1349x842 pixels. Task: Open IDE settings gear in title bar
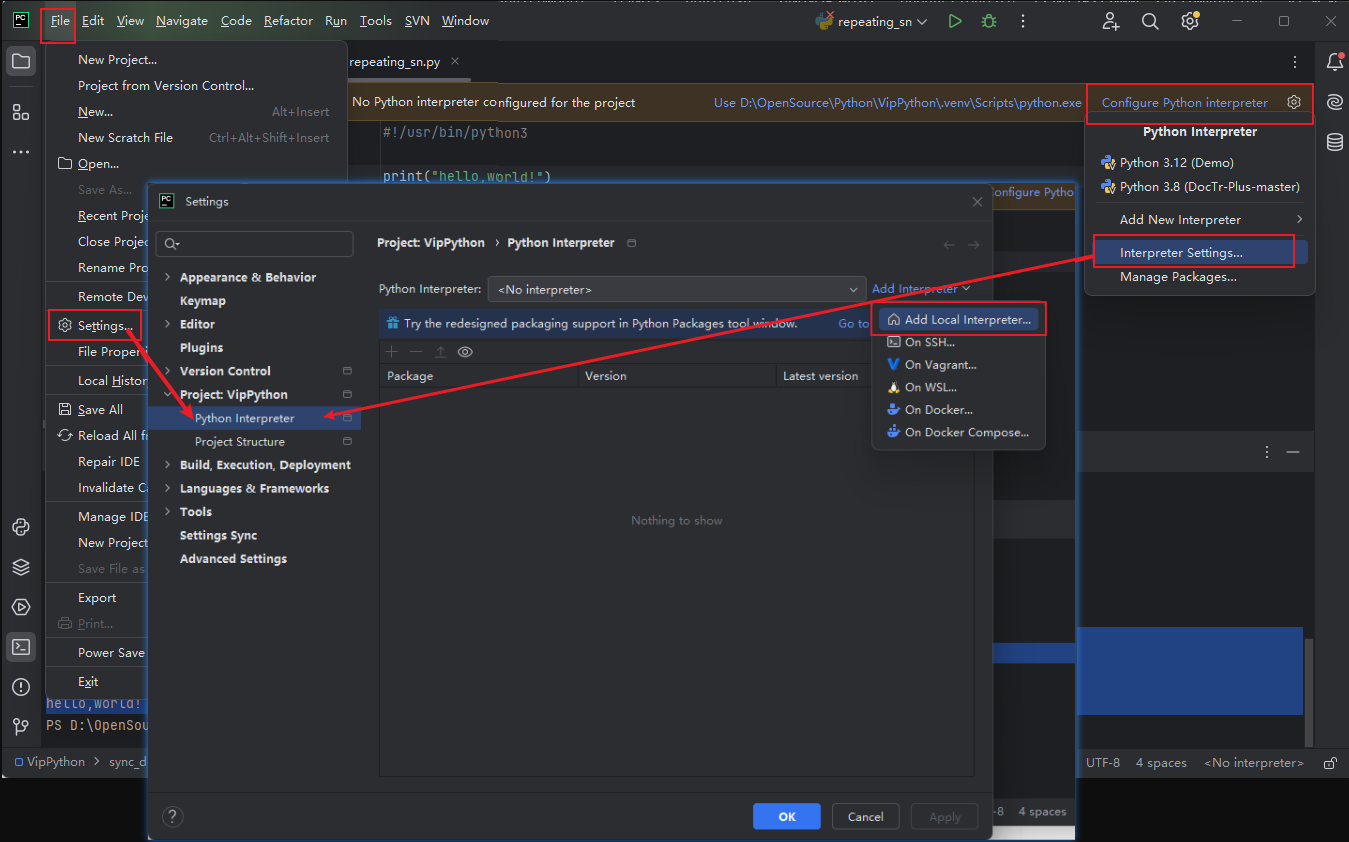point(1189,21)
